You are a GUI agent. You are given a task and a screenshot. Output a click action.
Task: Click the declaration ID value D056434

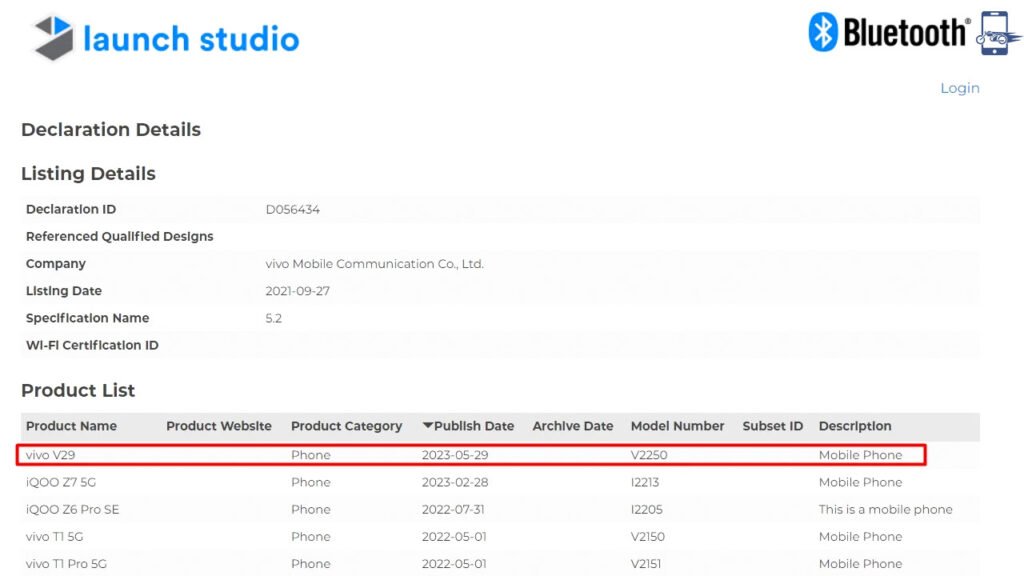293,210
